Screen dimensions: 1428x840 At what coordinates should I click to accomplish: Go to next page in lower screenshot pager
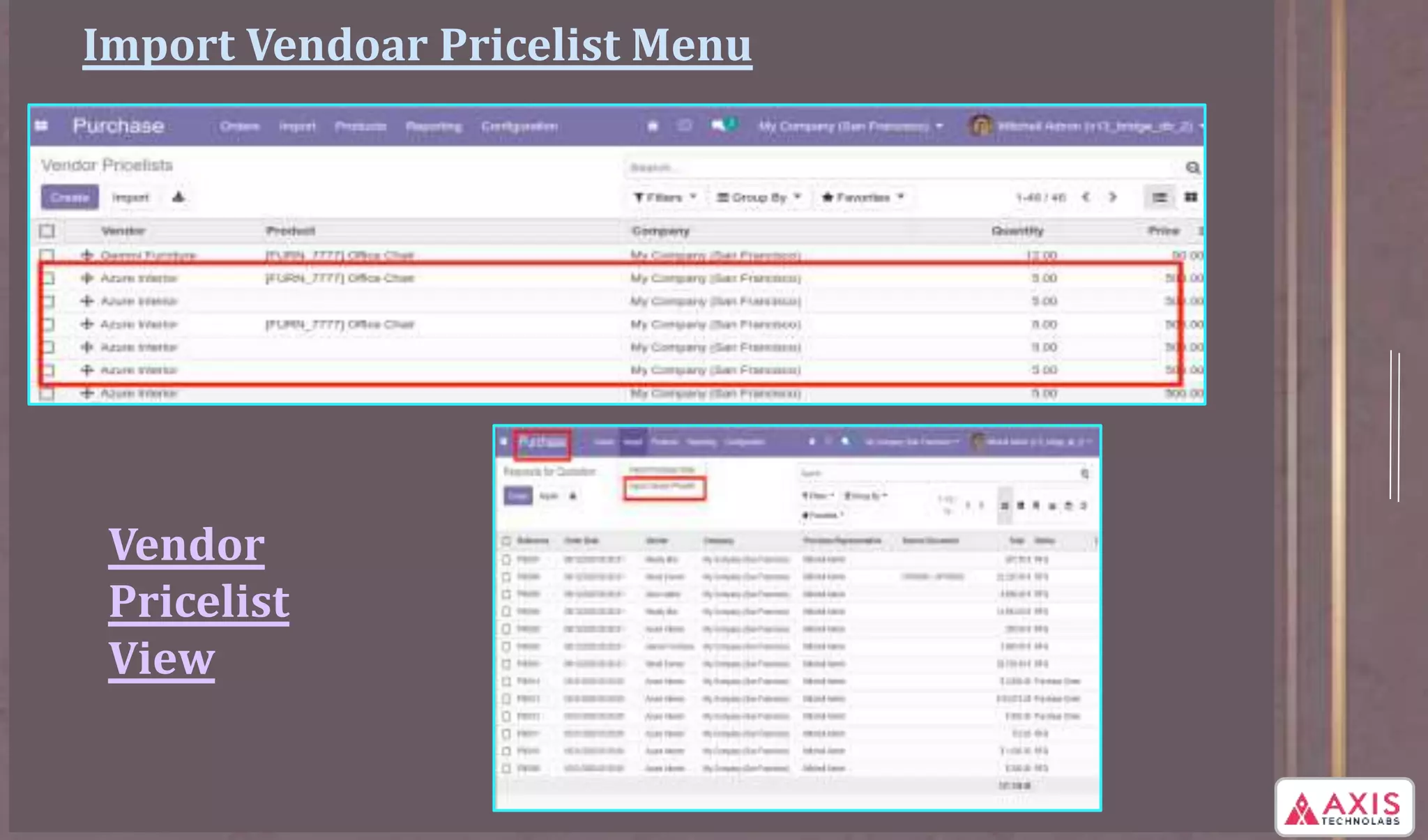[981, 505]
